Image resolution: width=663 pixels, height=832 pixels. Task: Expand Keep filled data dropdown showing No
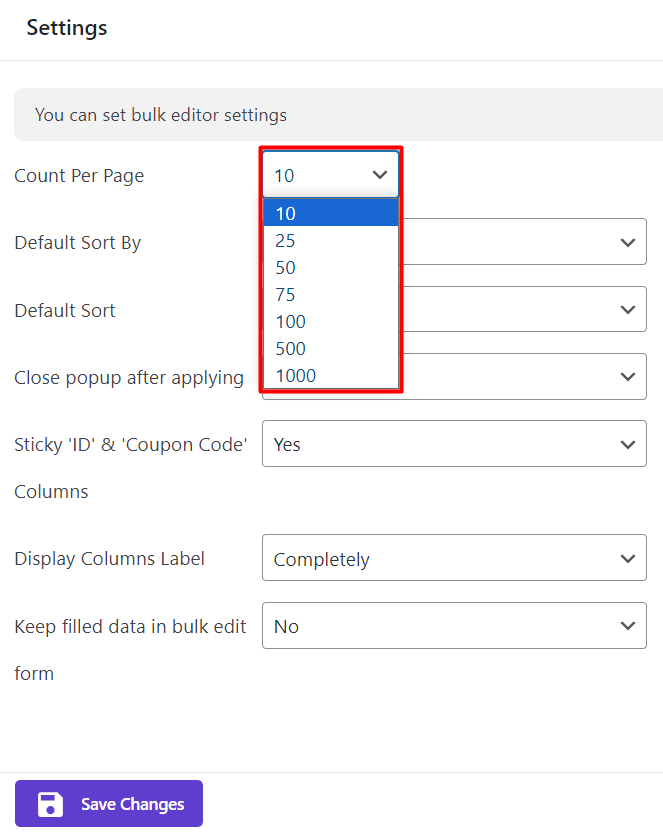[x=454, y=626]
